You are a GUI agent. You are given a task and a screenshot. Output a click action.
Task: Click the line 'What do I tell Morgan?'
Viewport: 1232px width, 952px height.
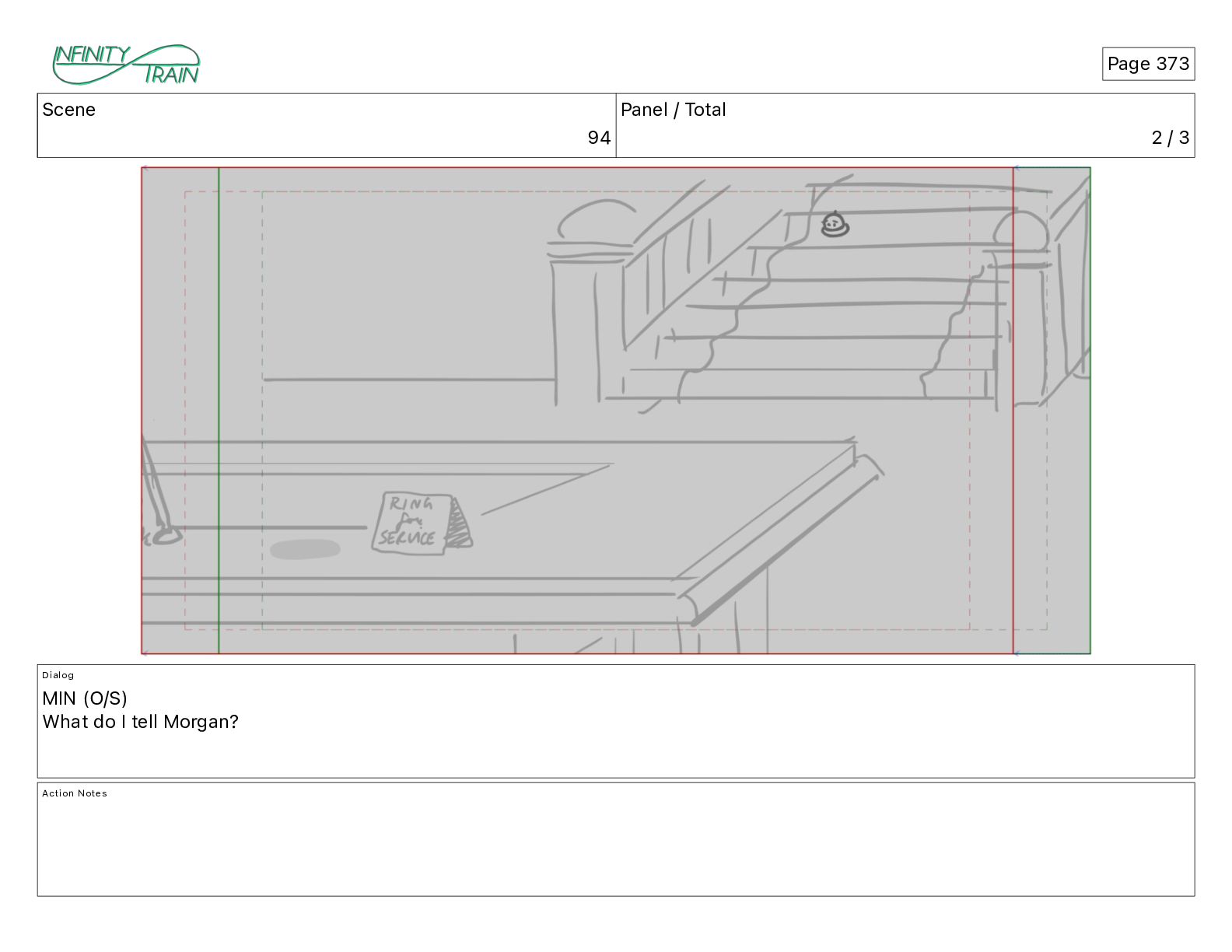coord(141,722)
